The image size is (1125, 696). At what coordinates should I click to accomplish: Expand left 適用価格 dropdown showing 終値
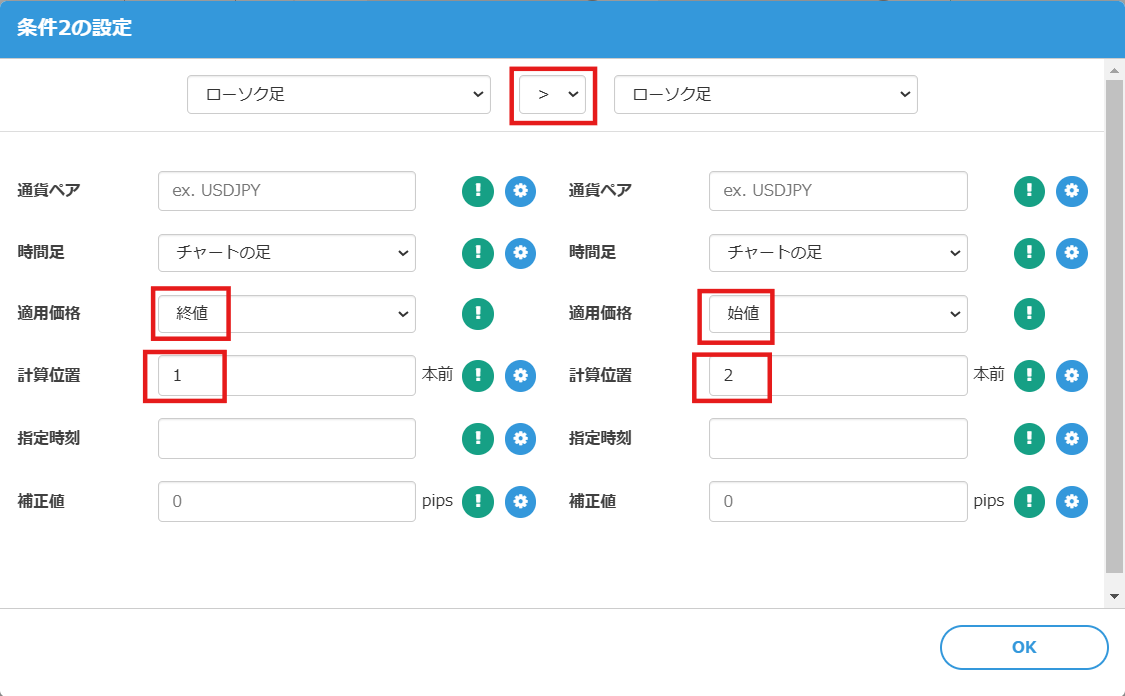click(287, 314)
